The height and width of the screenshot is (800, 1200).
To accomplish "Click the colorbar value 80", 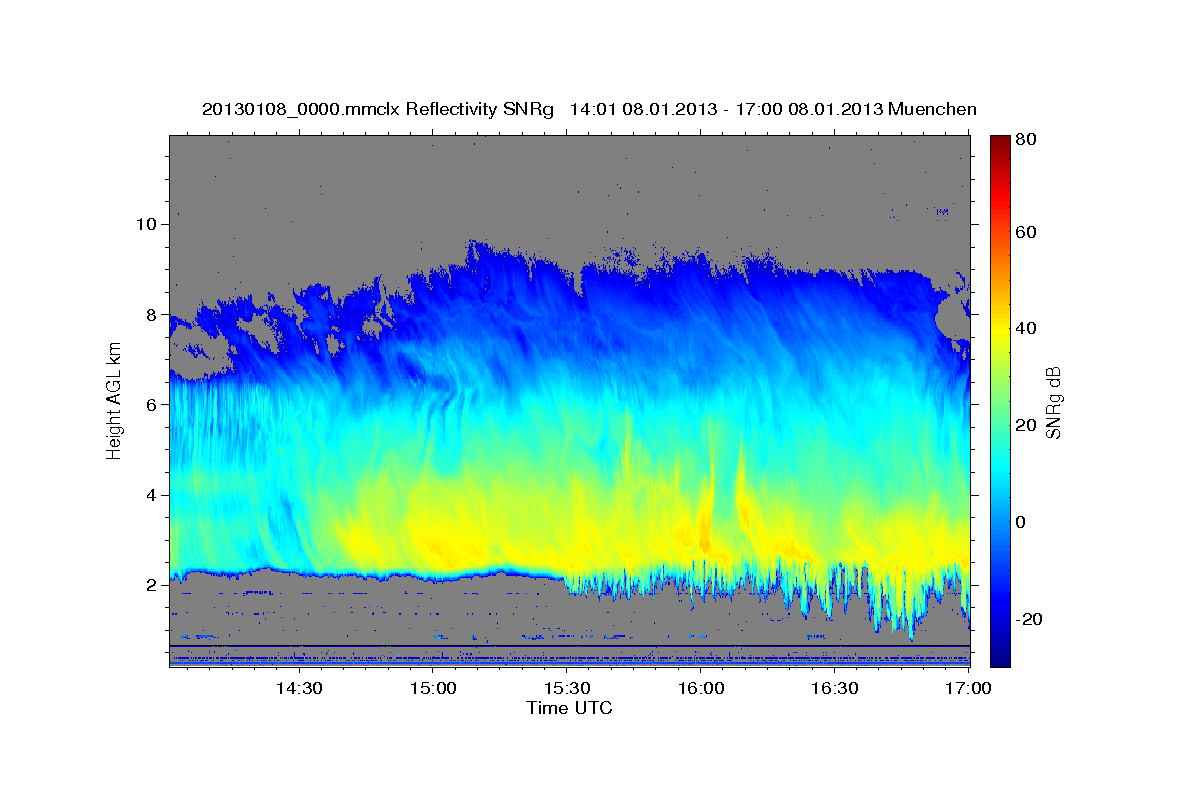I will pyautogui.click(x=1024, y=140).
